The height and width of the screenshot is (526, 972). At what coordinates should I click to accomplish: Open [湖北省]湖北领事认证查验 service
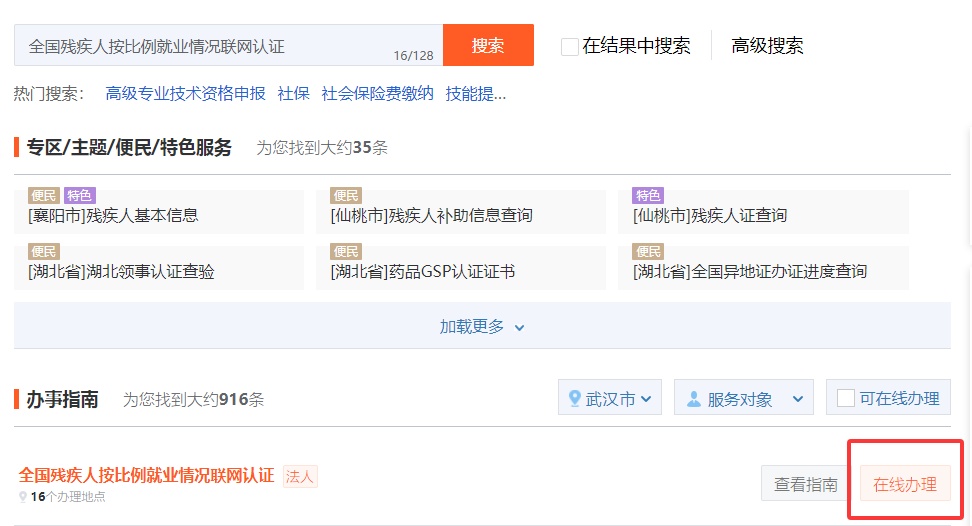click(121, 271)
